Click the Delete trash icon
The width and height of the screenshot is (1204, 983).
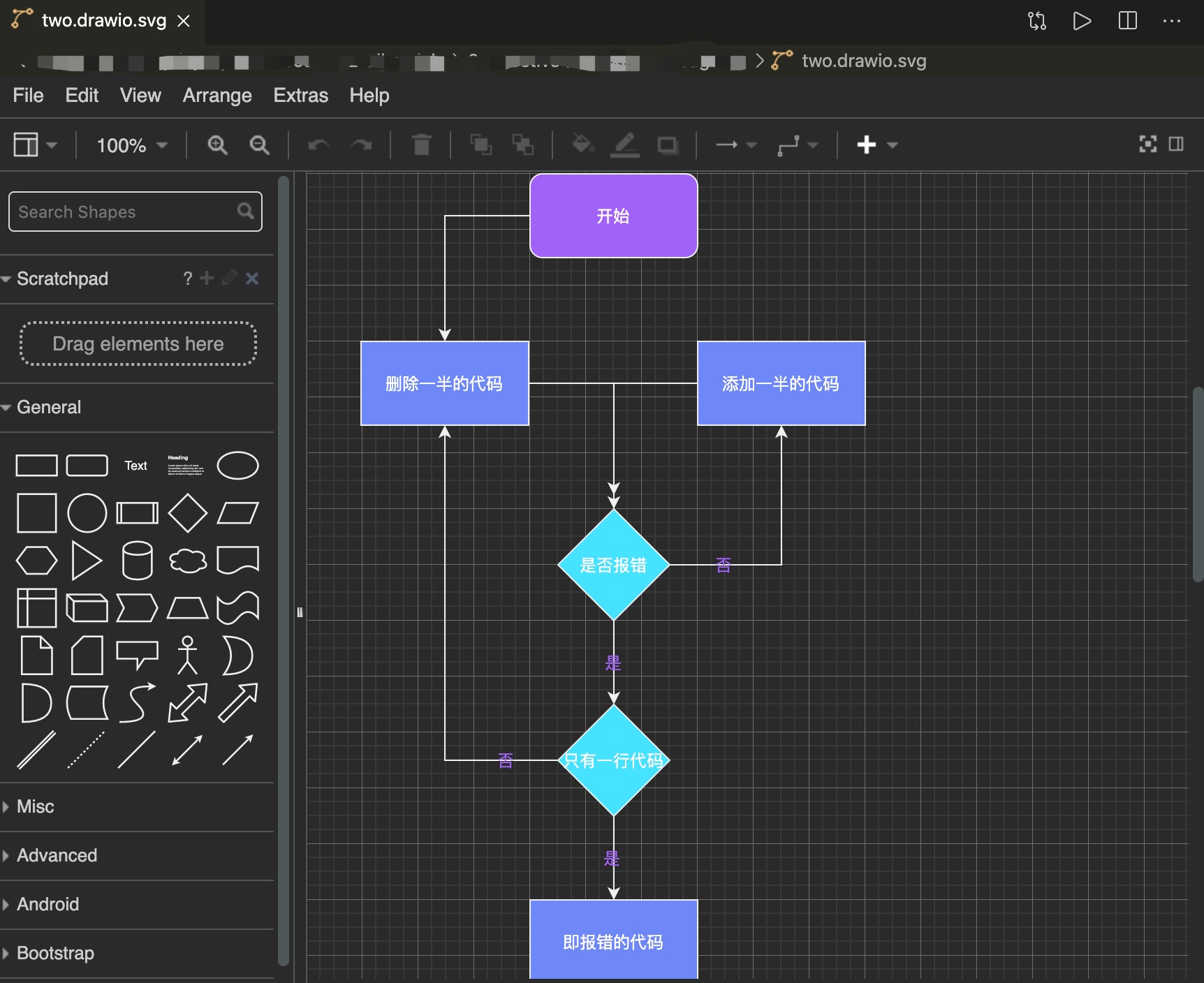pyautogui.click(x=421, y=145)
